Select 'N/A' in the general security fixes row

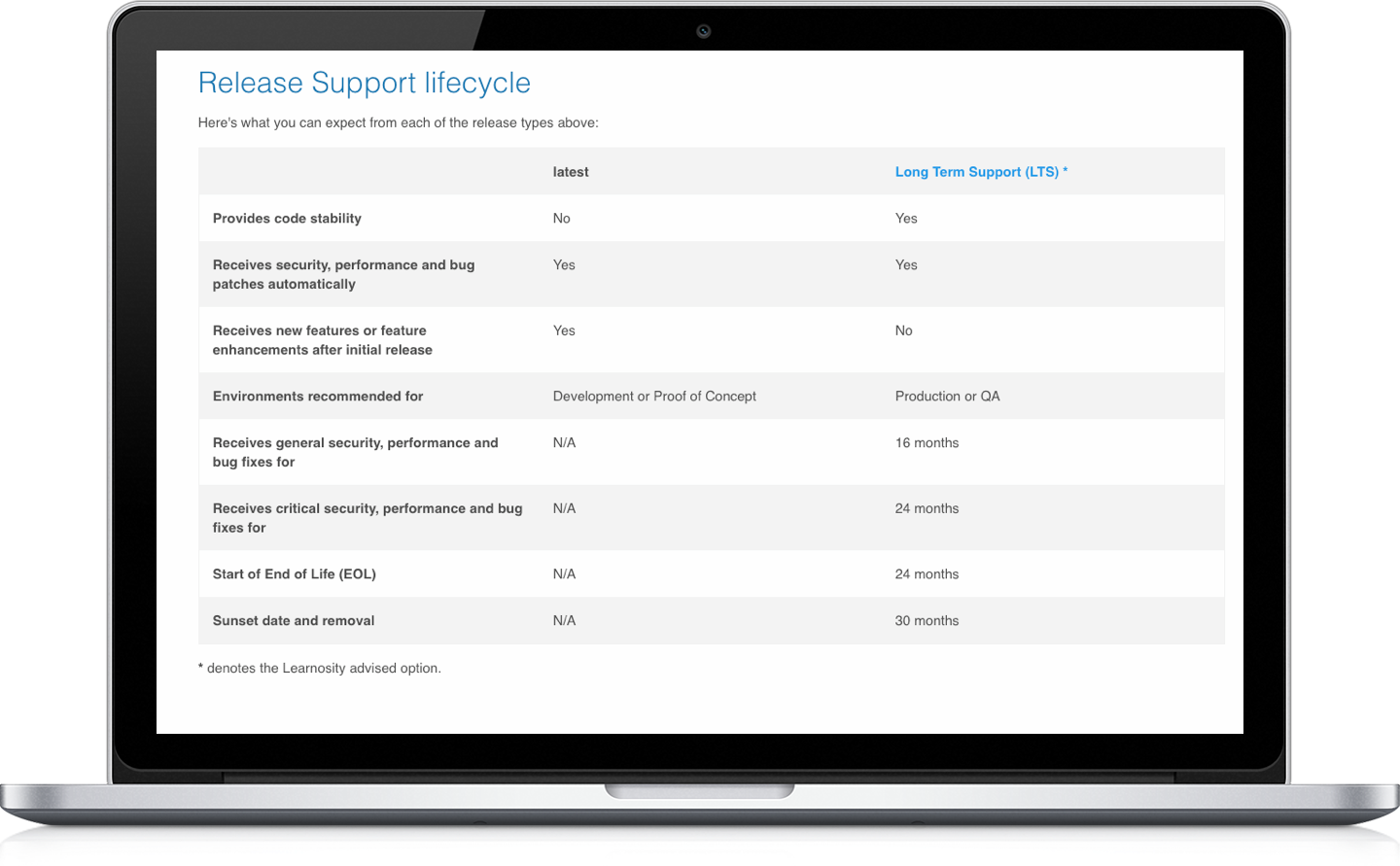(x=564, y=443)
